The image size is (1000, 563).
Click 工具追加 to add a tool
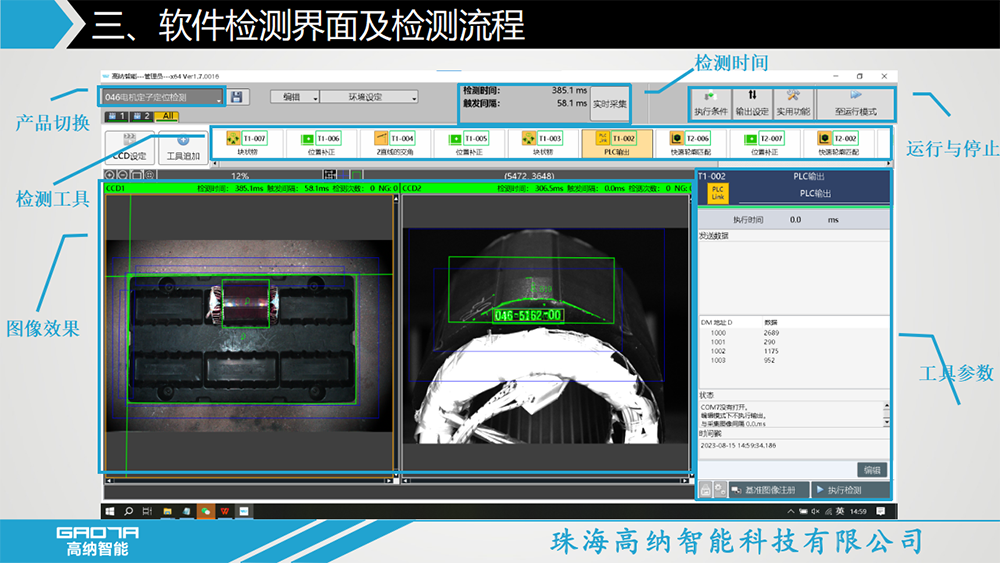(182, 148)
